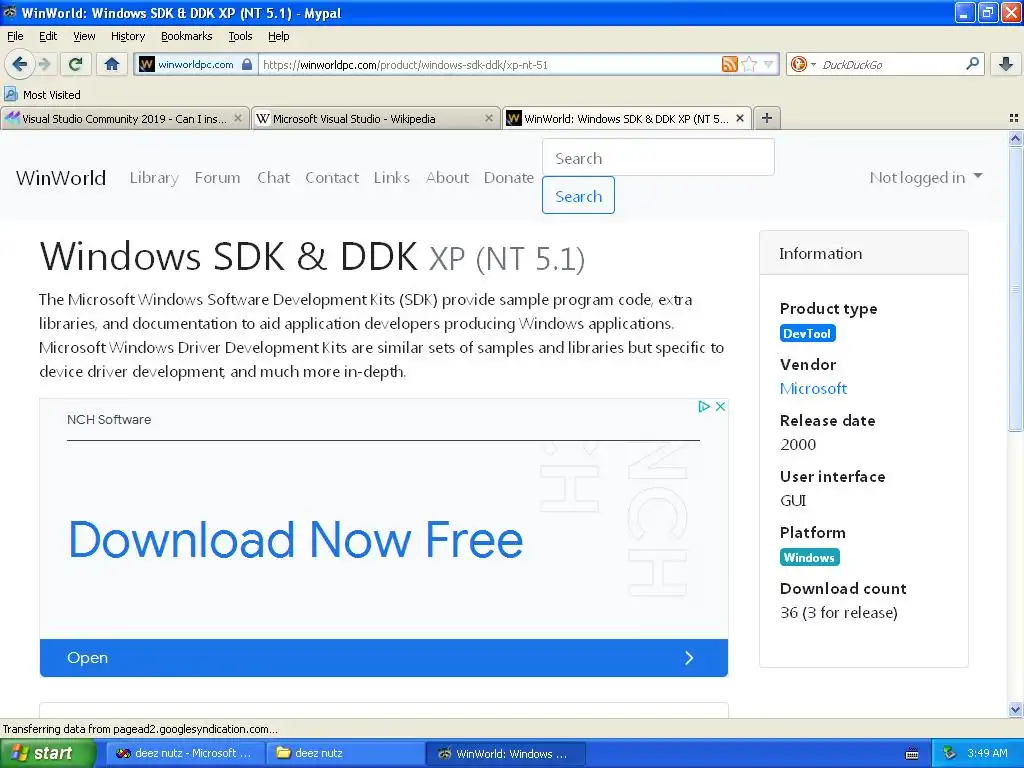
Task: Open the Most Visited bookmarks folder
Action: point(42,95)
